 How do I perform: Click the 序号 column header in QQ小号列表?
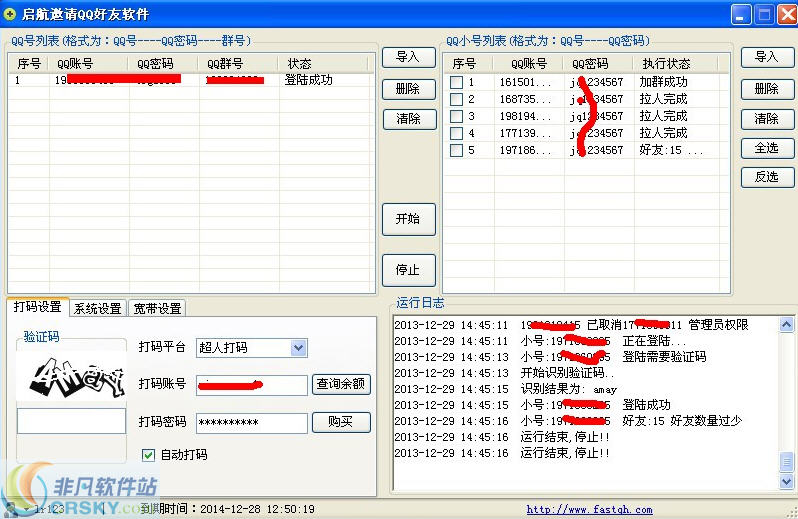click(468, 64)
